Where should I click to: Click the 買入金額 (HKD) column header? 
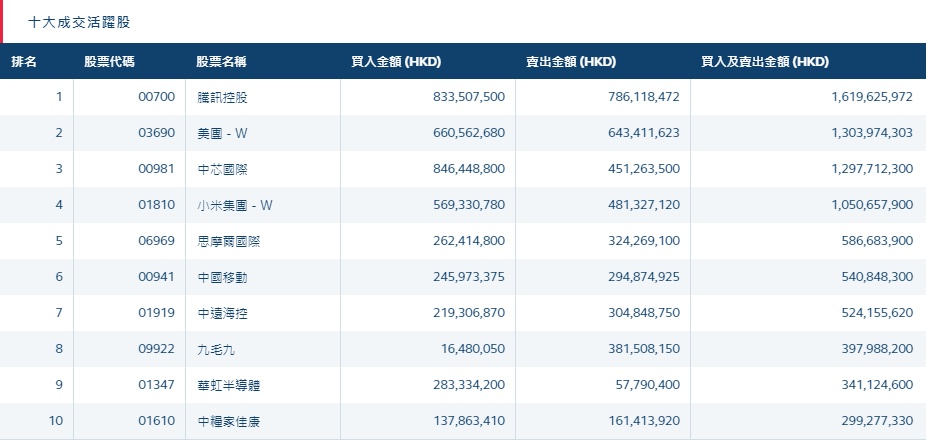[x=396, y=62]
